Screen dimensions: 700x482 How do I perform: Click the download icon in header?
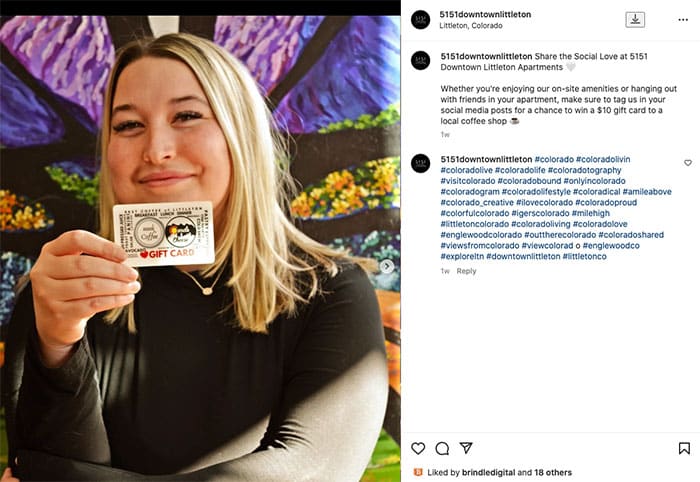[635, 20]
